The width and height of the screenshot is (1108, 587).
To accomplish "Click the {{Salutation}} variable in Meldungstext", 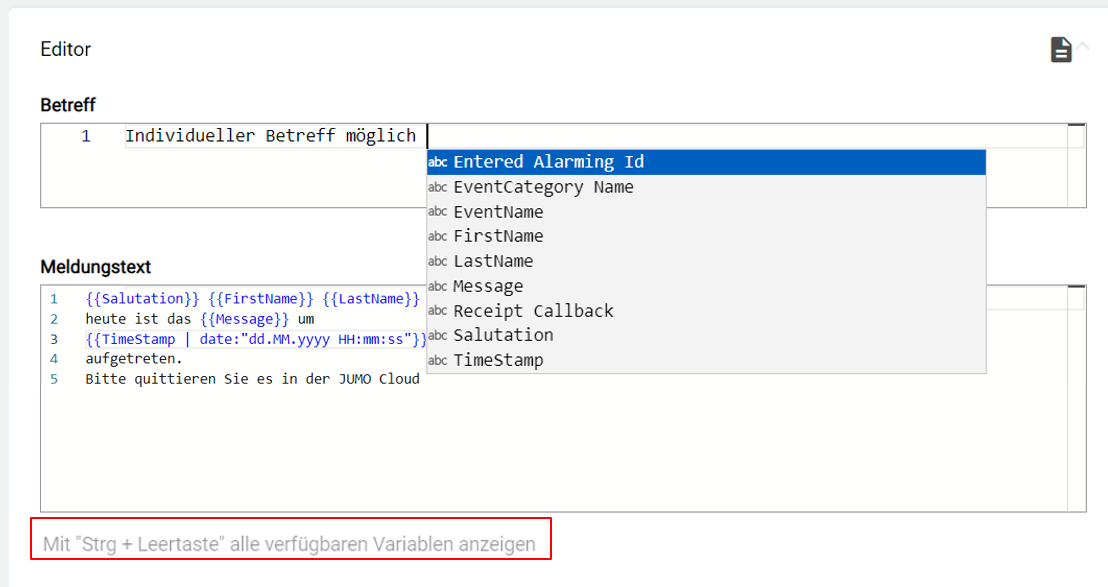I will point(142,299).
